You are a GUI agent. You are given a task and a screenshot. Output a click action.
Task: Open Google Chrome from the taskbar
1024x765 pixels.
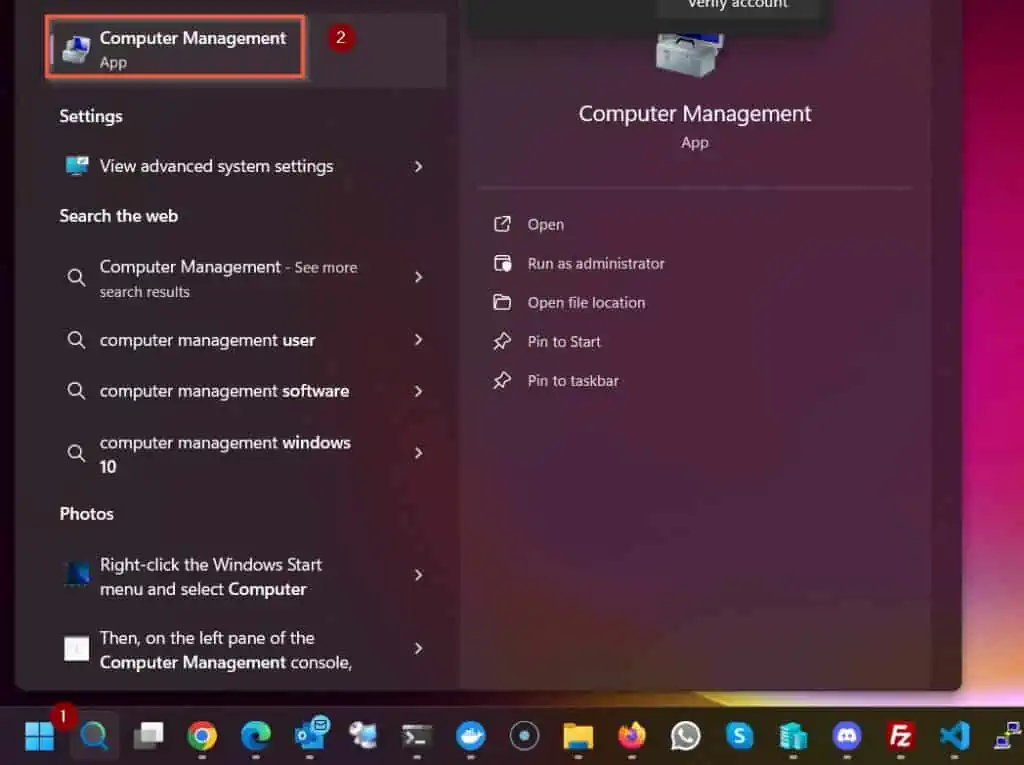tap(204, 736)
